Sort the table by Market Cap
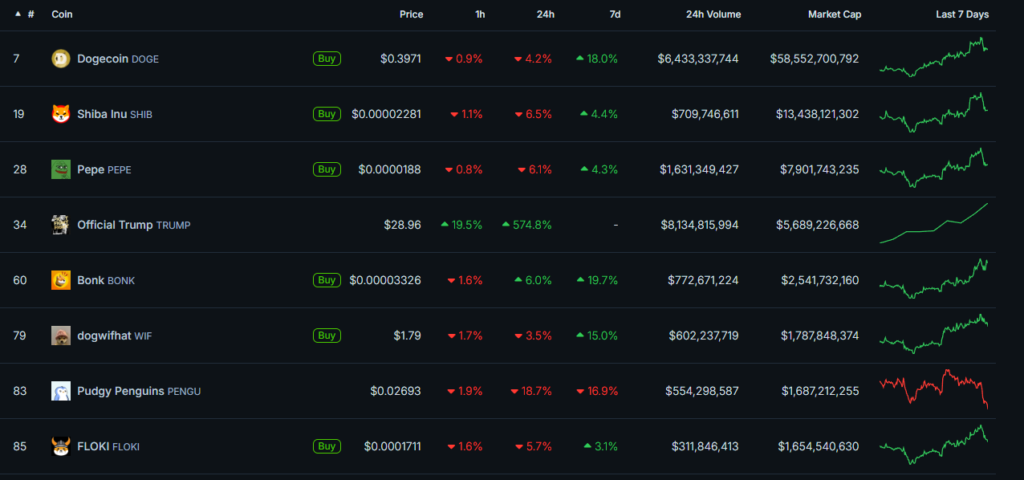Screen dimensions: 1024x480 834,15
